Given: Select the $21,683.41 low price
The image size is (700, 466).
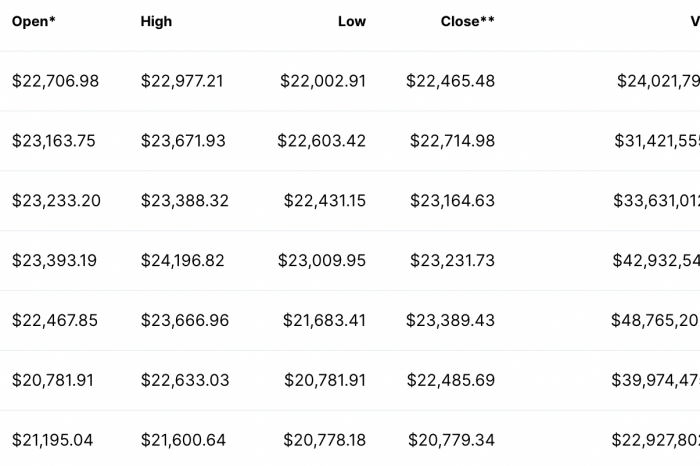Looking at the screenshot, I should 324,320.
